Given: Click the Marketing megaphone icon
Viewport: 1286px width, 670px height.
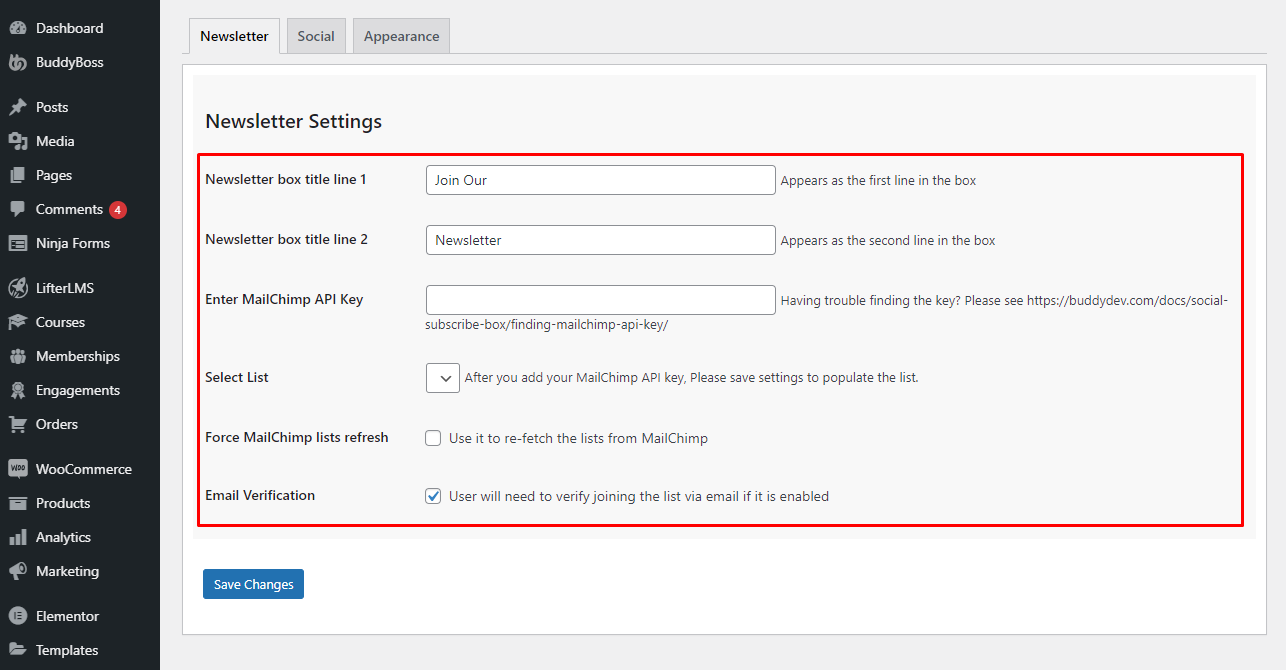Looking at the screenshot, I should 17,571.
